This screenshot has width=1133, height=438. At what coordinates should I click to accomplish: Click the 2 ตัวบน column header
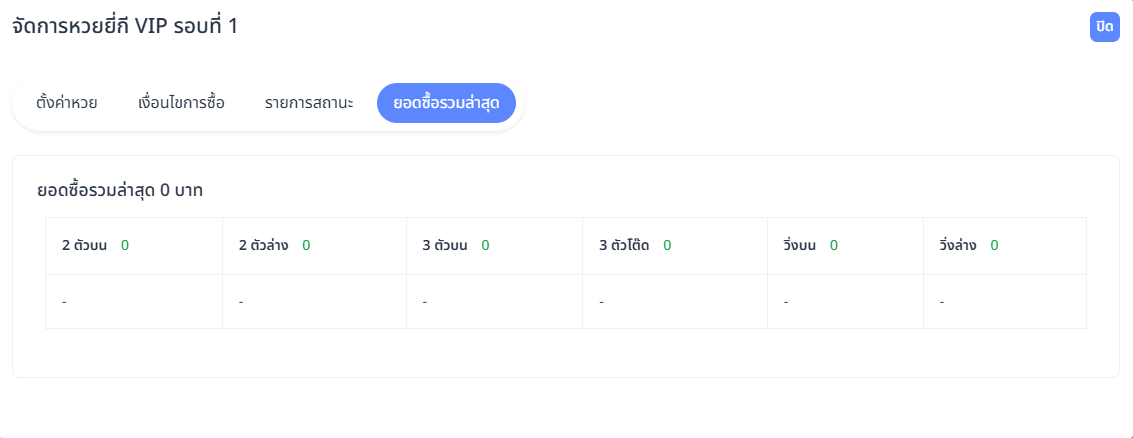point(85,245)
